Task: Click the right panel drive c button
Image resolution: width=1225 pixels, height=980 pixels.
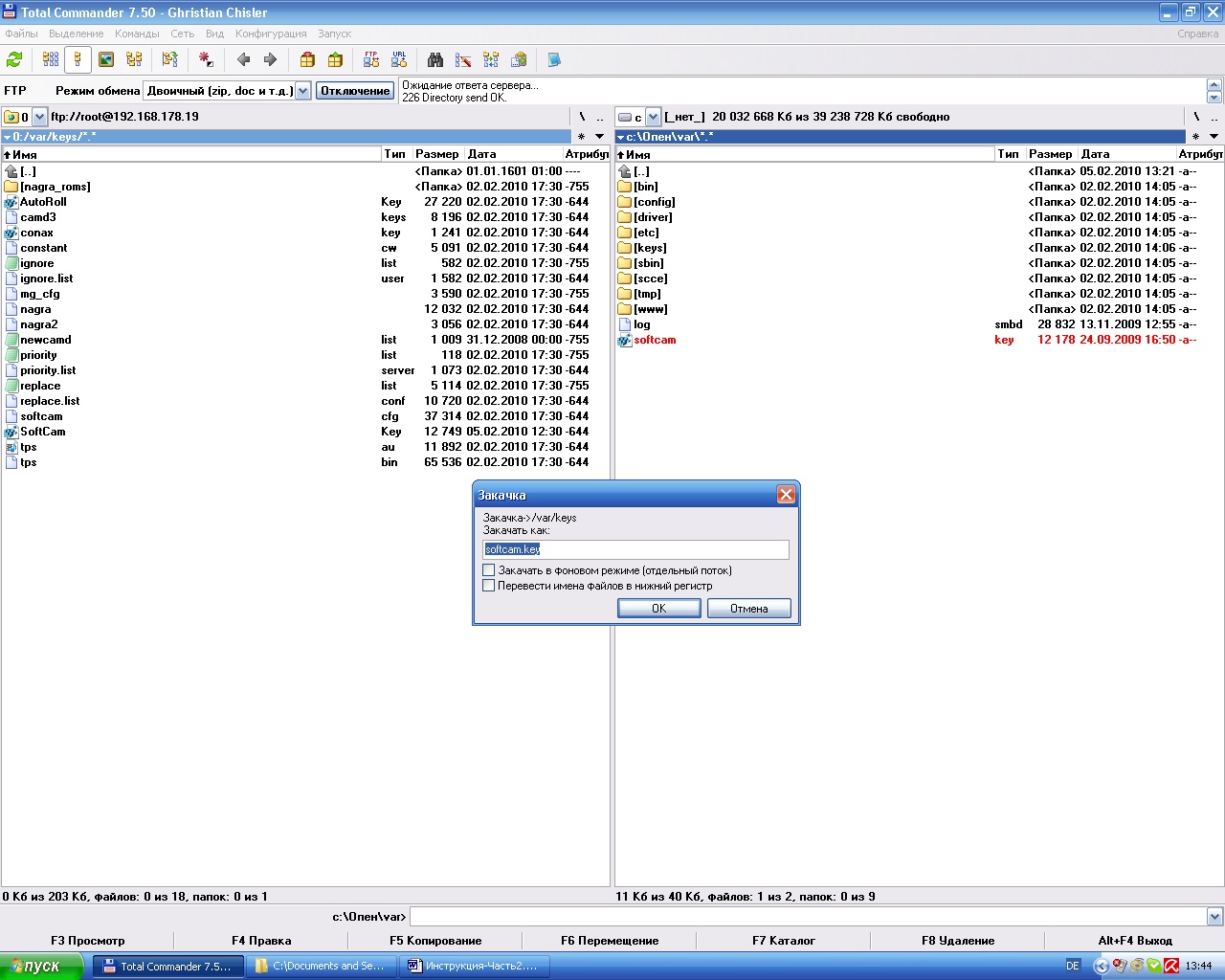Action: coord(631,117)
